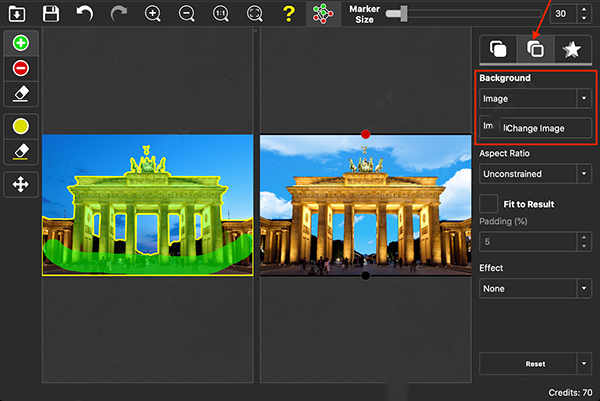Click the Padding (%) value field
600x401 pixels.
528,241
